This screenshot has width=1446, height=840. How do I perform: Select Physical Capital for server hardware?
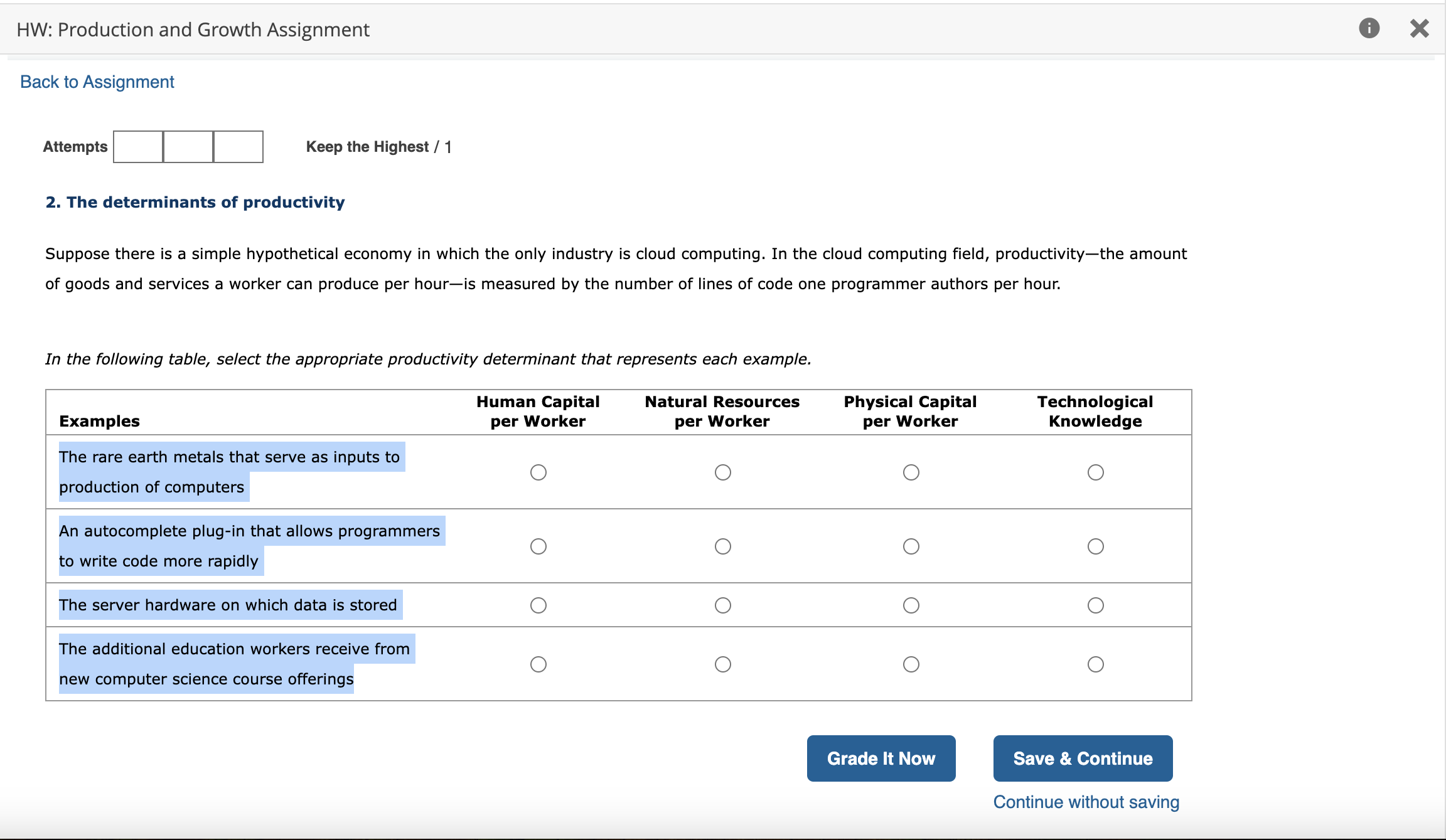(x=911, y=605)
